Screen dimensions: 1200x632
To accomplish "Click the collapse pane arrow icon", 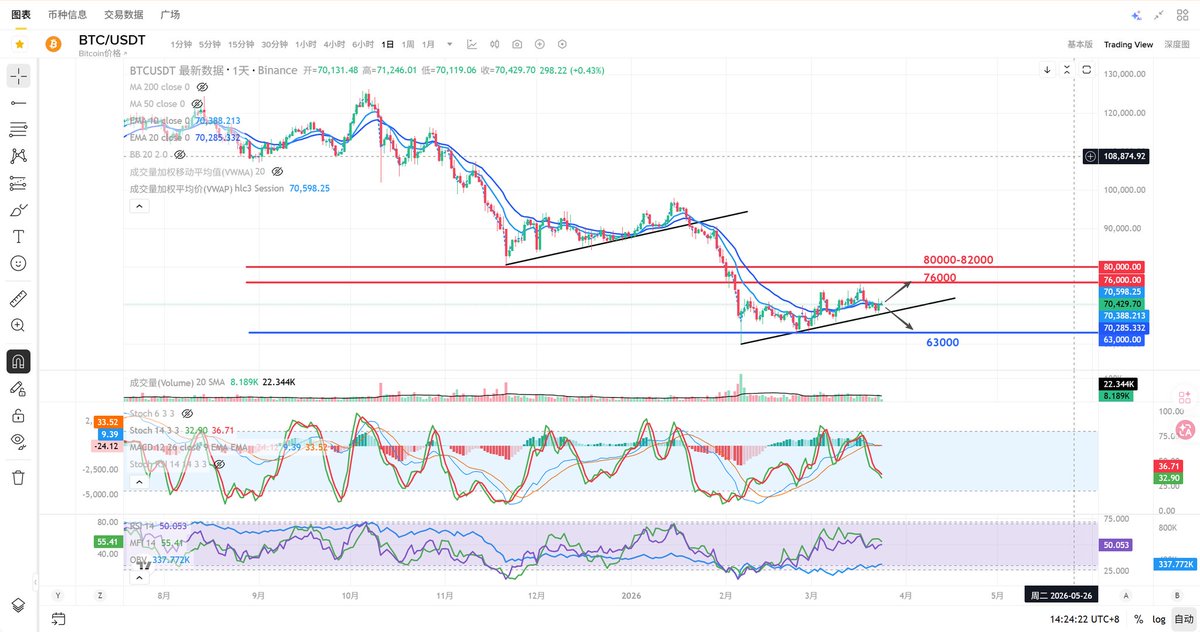I will [x=1068, y=70].
